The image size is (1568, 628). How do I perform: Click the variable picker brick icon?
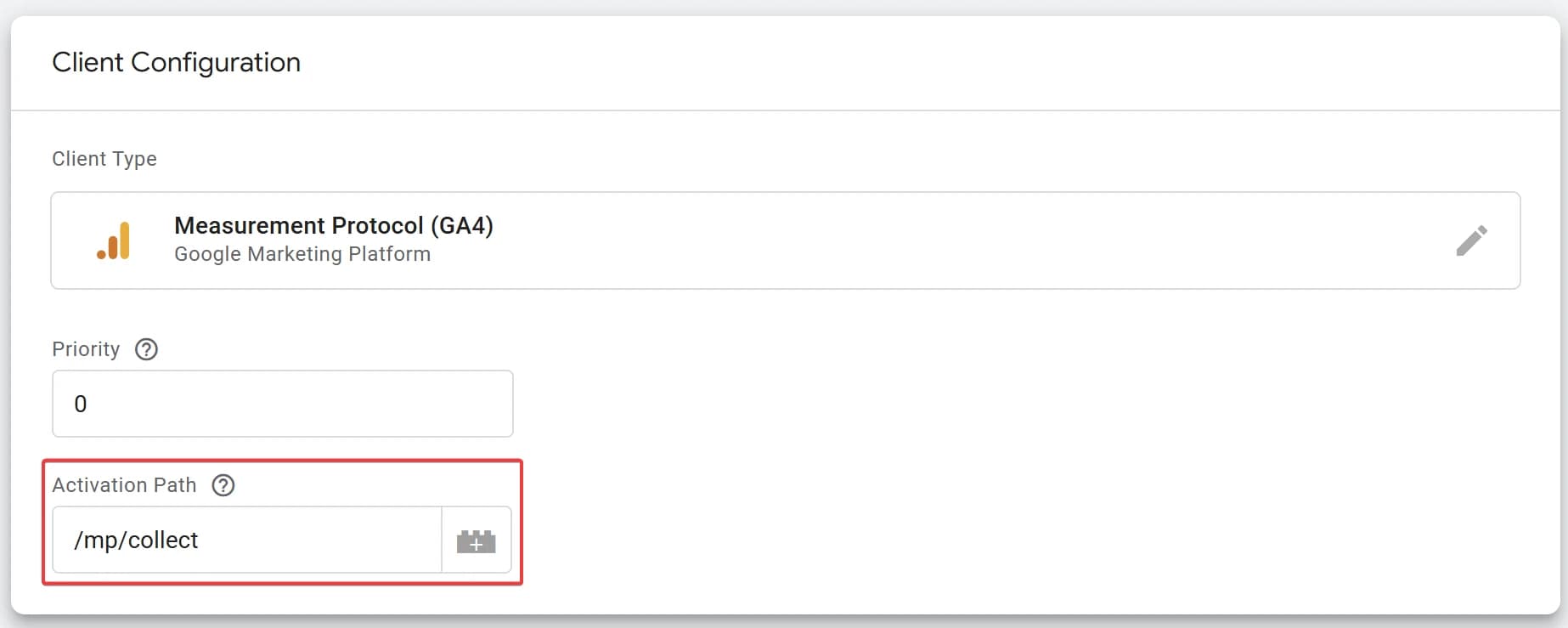pos(476,540)
